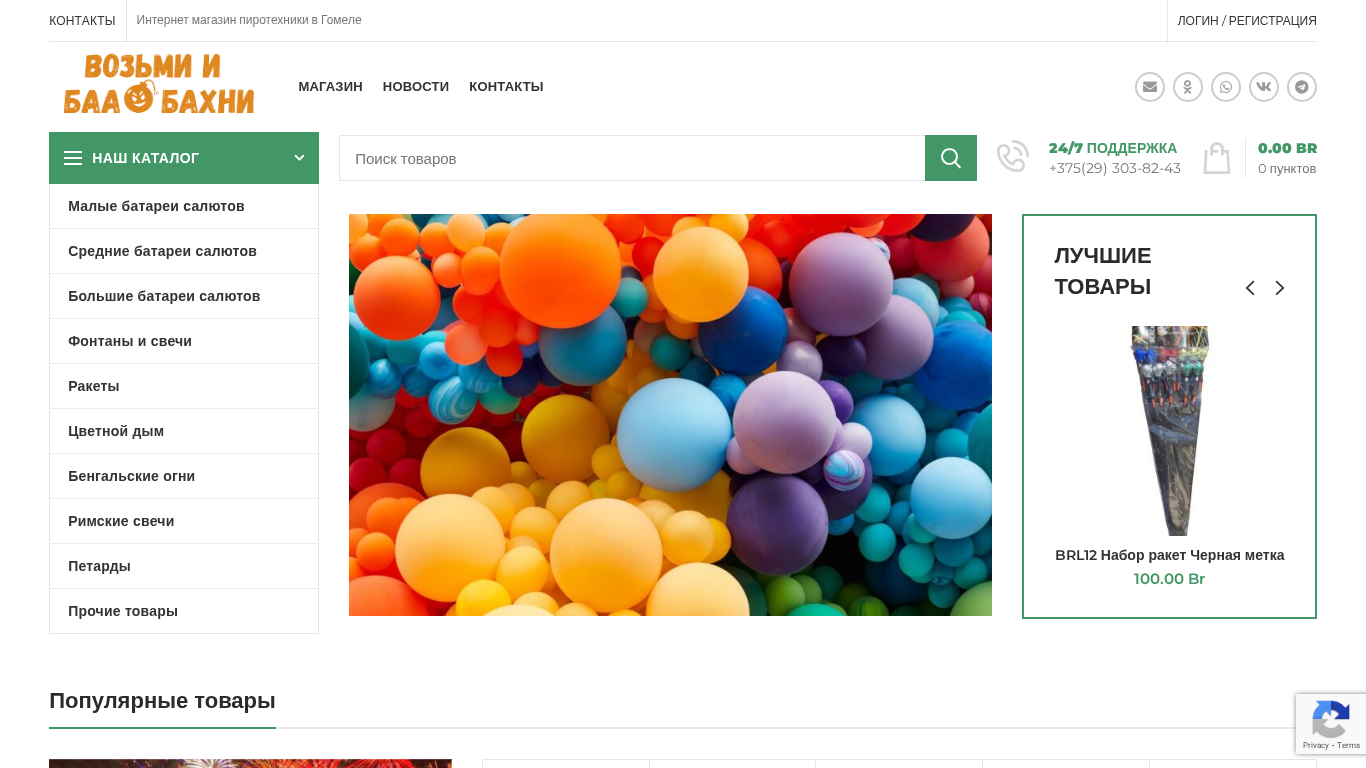Click the reCAPTCHA badge

tap(1331, 724)
